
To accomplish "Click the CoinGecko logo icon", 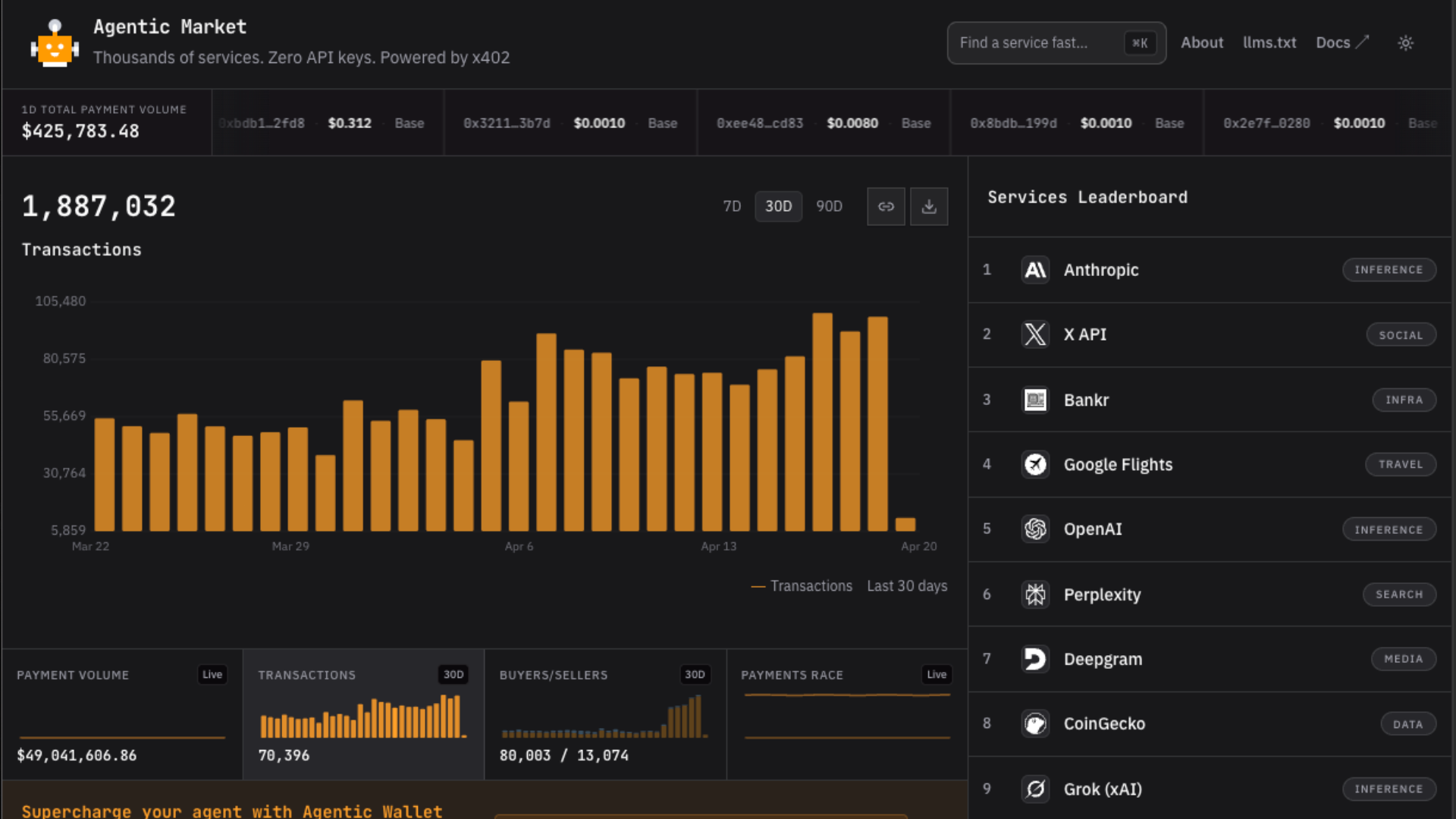I will (x=1035, y=724).
